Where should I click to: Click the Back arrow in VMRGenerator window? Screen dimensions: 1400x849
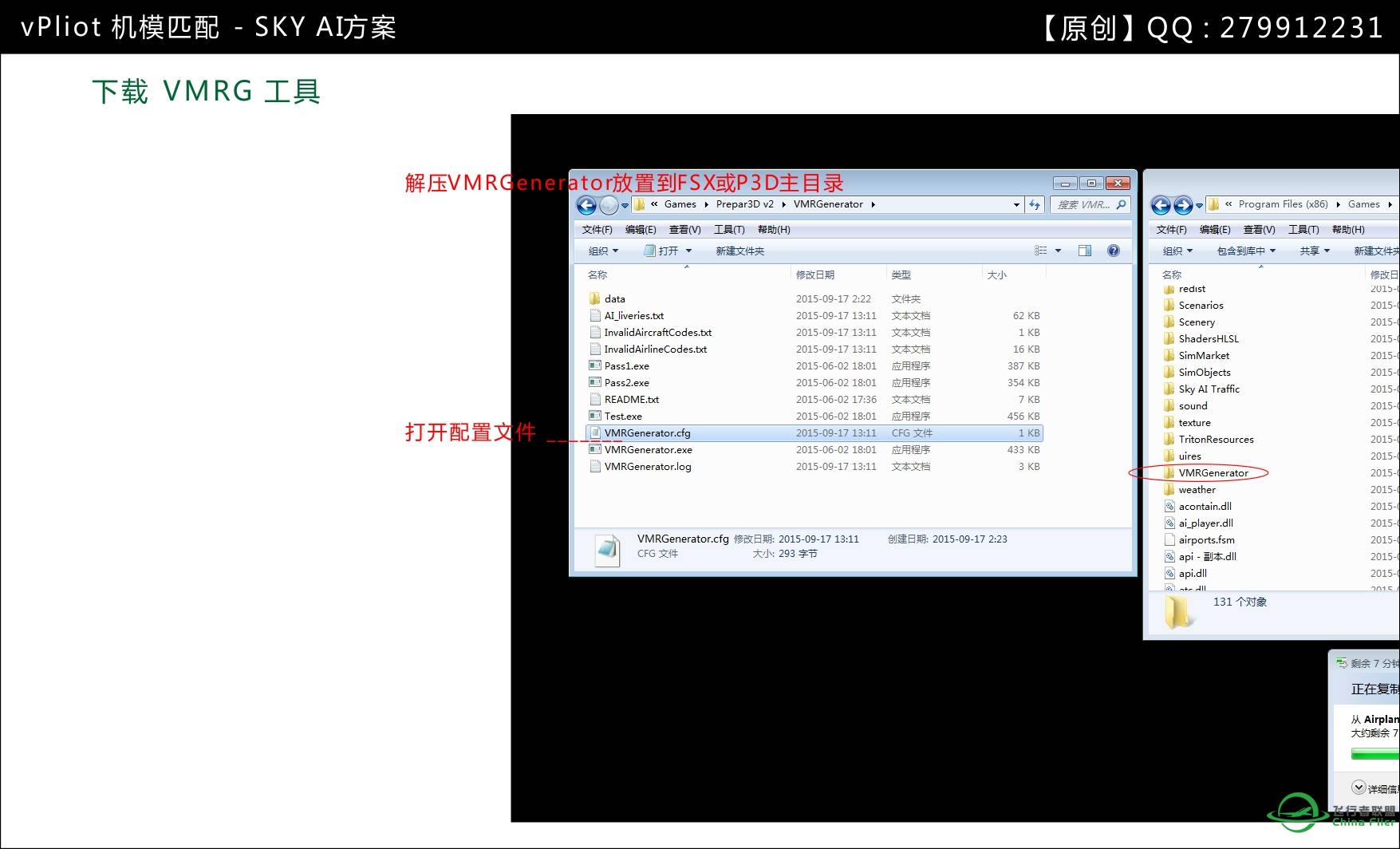(x=586, y=205)
